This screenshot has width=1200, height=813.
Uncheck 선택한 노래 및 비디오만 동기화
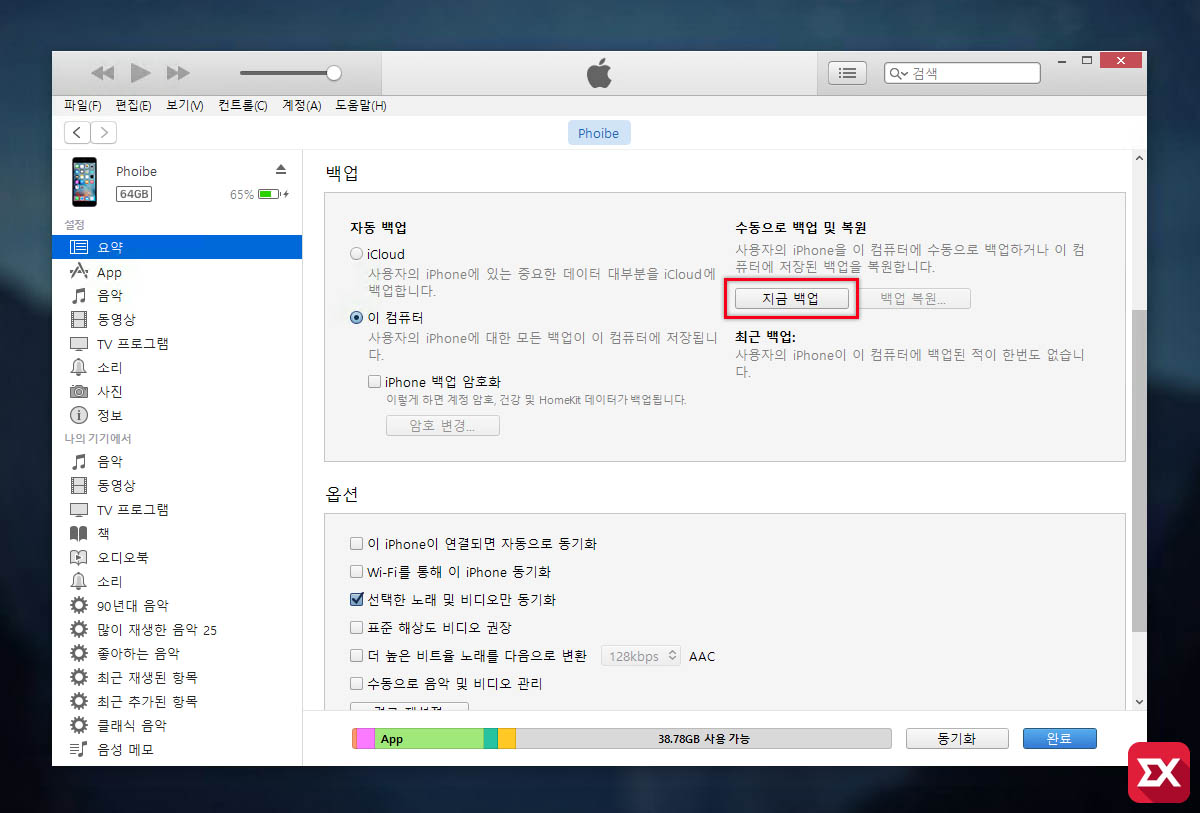pos(356,600)
